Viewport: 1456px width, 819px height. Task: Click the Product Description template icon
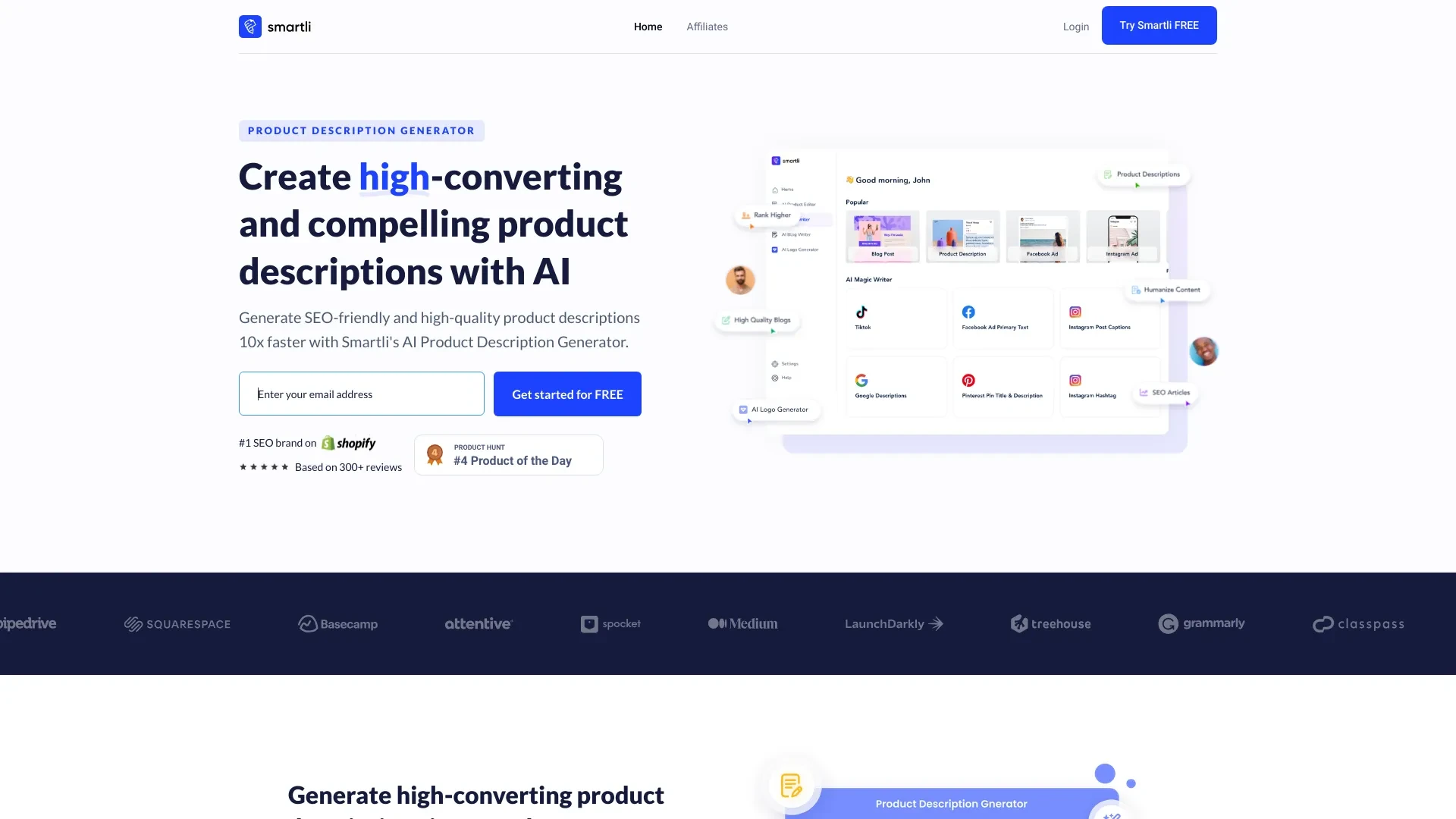[962, 235]
